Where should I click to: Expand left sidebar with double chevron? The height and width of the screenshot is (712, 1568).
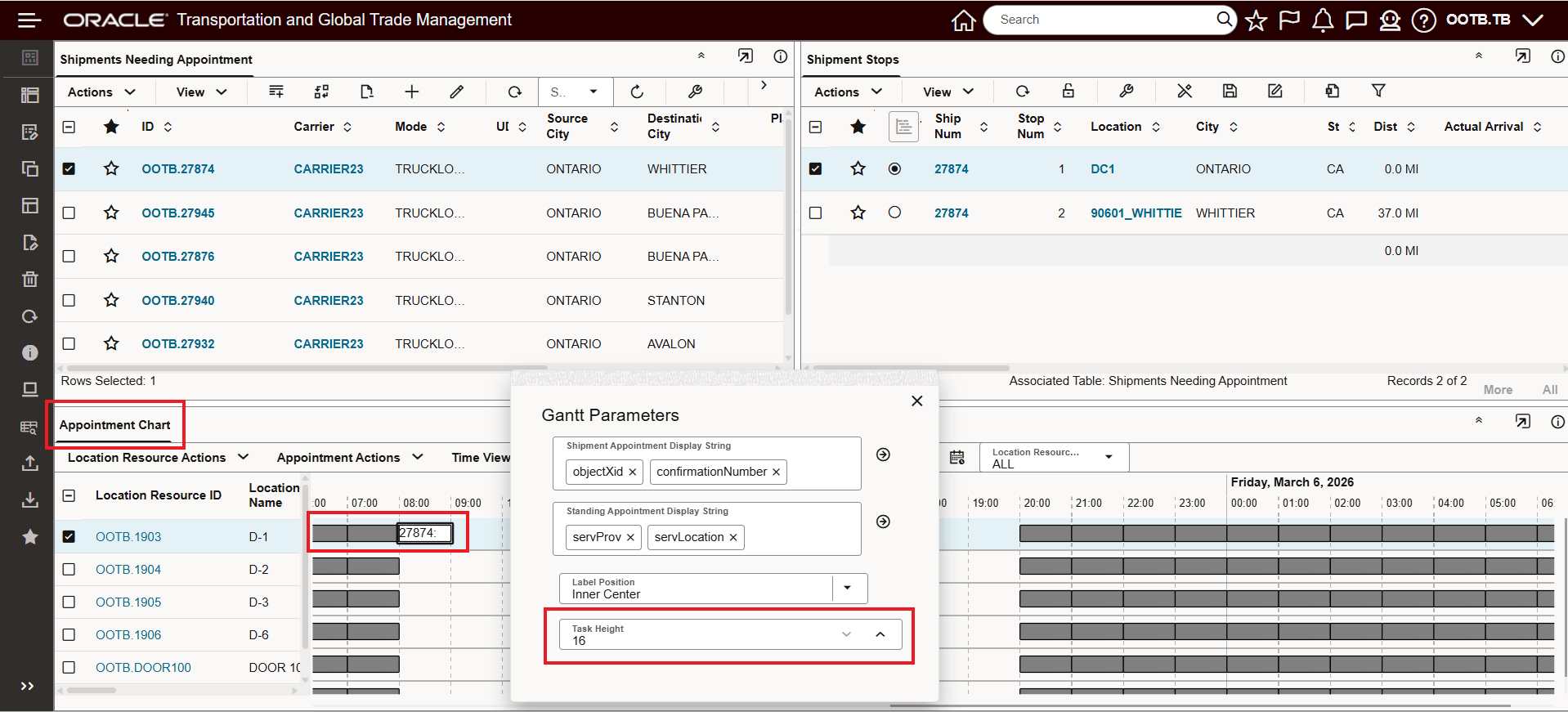27,686
